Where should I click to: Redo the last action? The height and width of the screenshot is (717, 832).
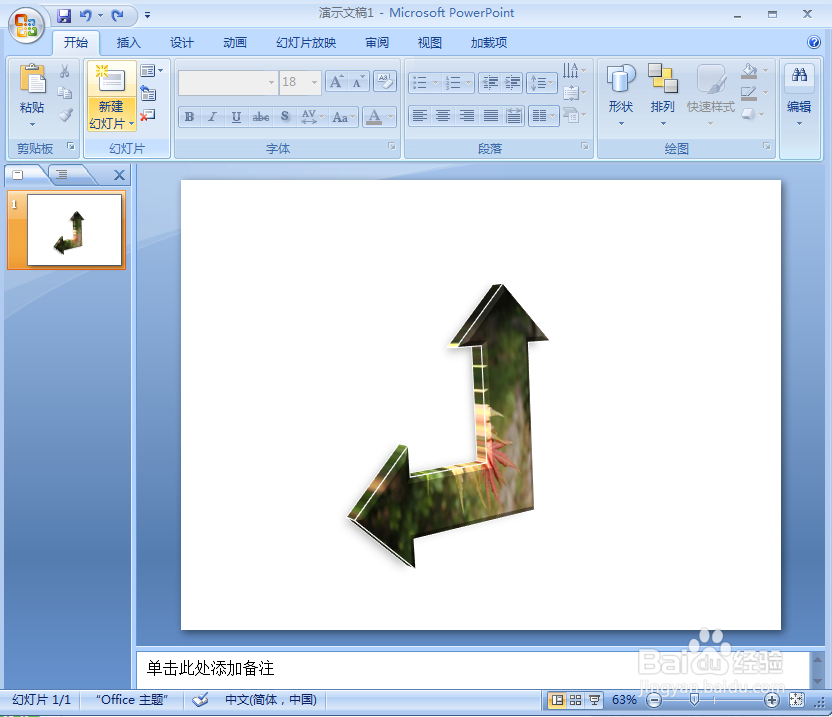tap(117, 15)
